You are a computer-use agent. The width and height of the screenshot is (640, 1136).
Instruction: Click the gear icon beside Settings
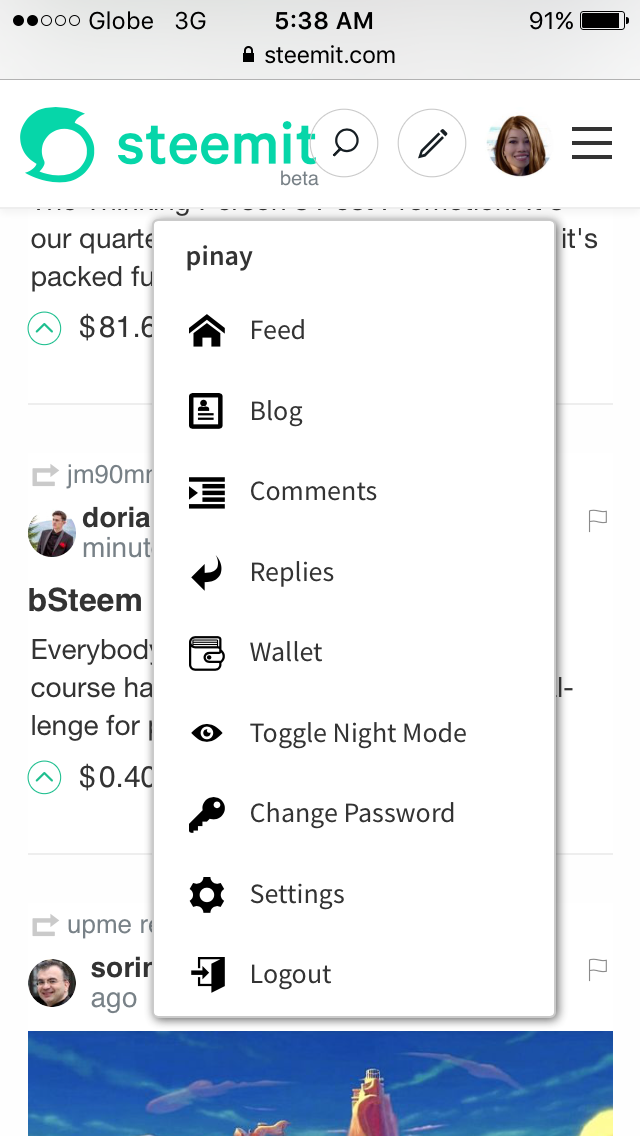207,894
